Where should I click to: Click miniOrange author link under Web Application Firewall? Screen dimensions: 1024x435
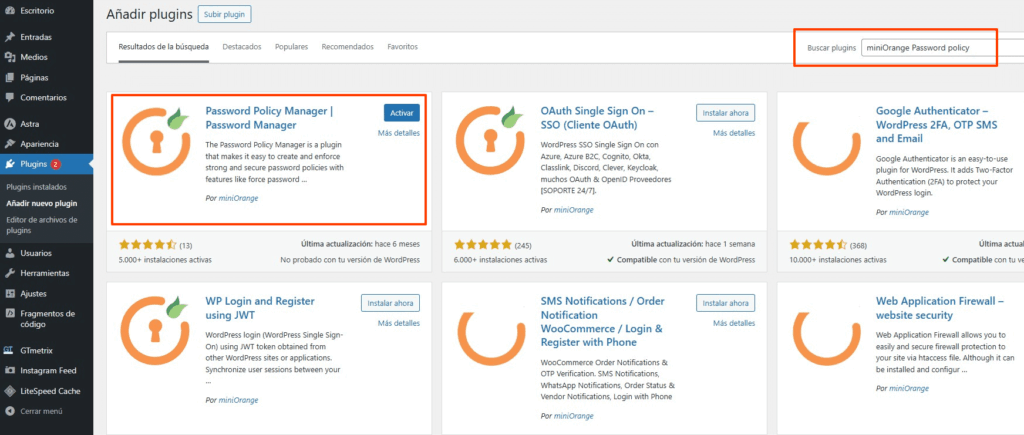point(908,388)
